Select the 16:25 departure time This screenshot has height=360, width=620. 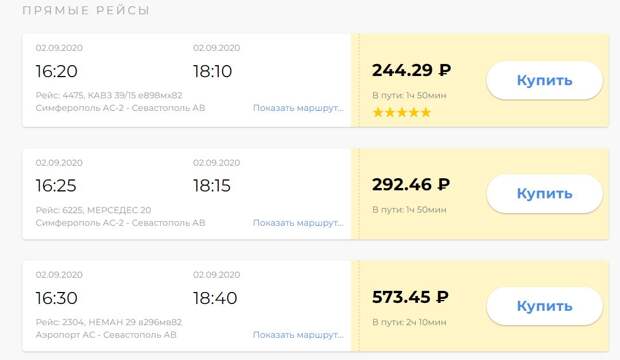(x=56, y=186)
